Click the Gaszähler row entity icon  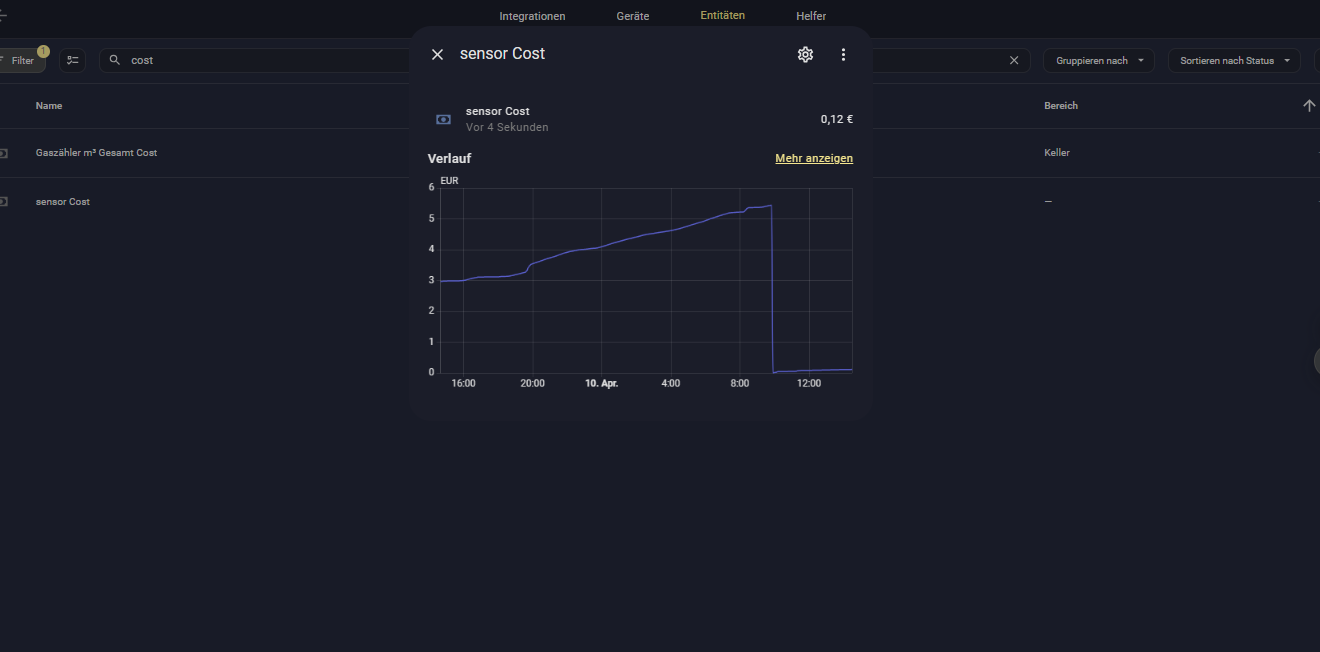3,153
